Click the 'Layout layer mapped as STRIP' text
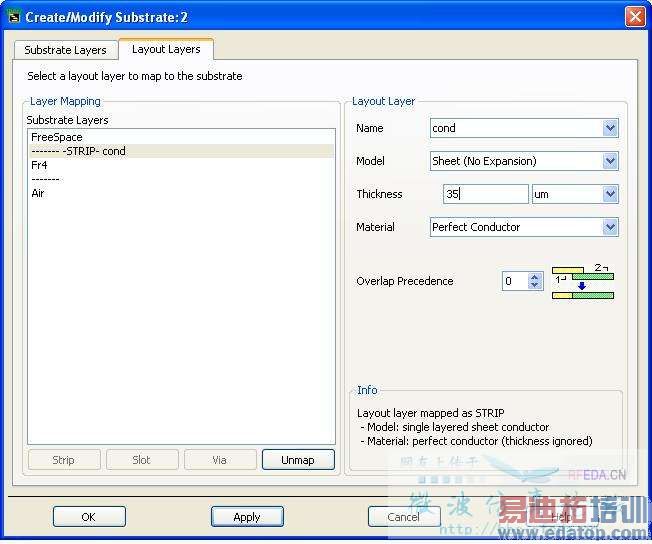The width and height of the screenshot is (652, 544). click(x=431, y=413)
